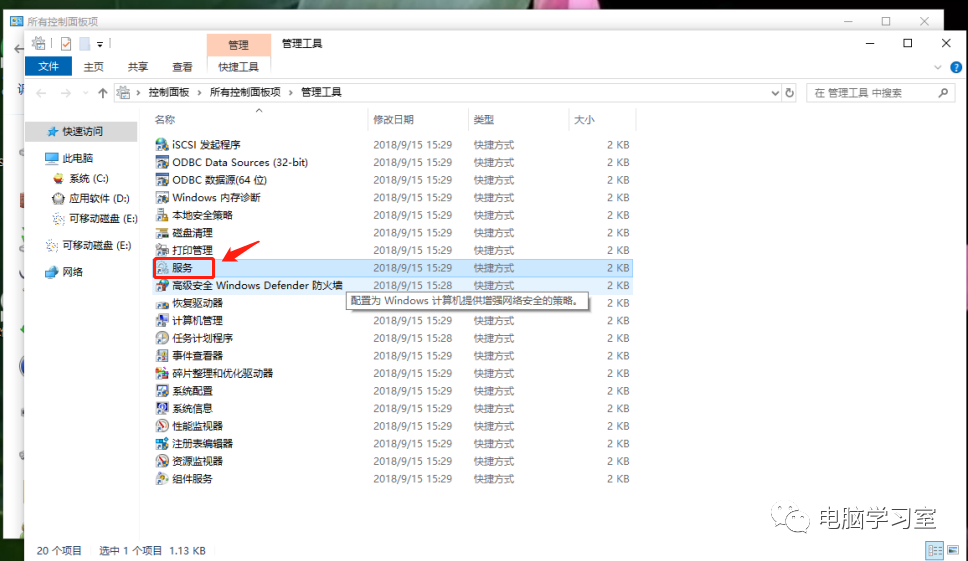Switch to large icons view layout

(953, 550)
